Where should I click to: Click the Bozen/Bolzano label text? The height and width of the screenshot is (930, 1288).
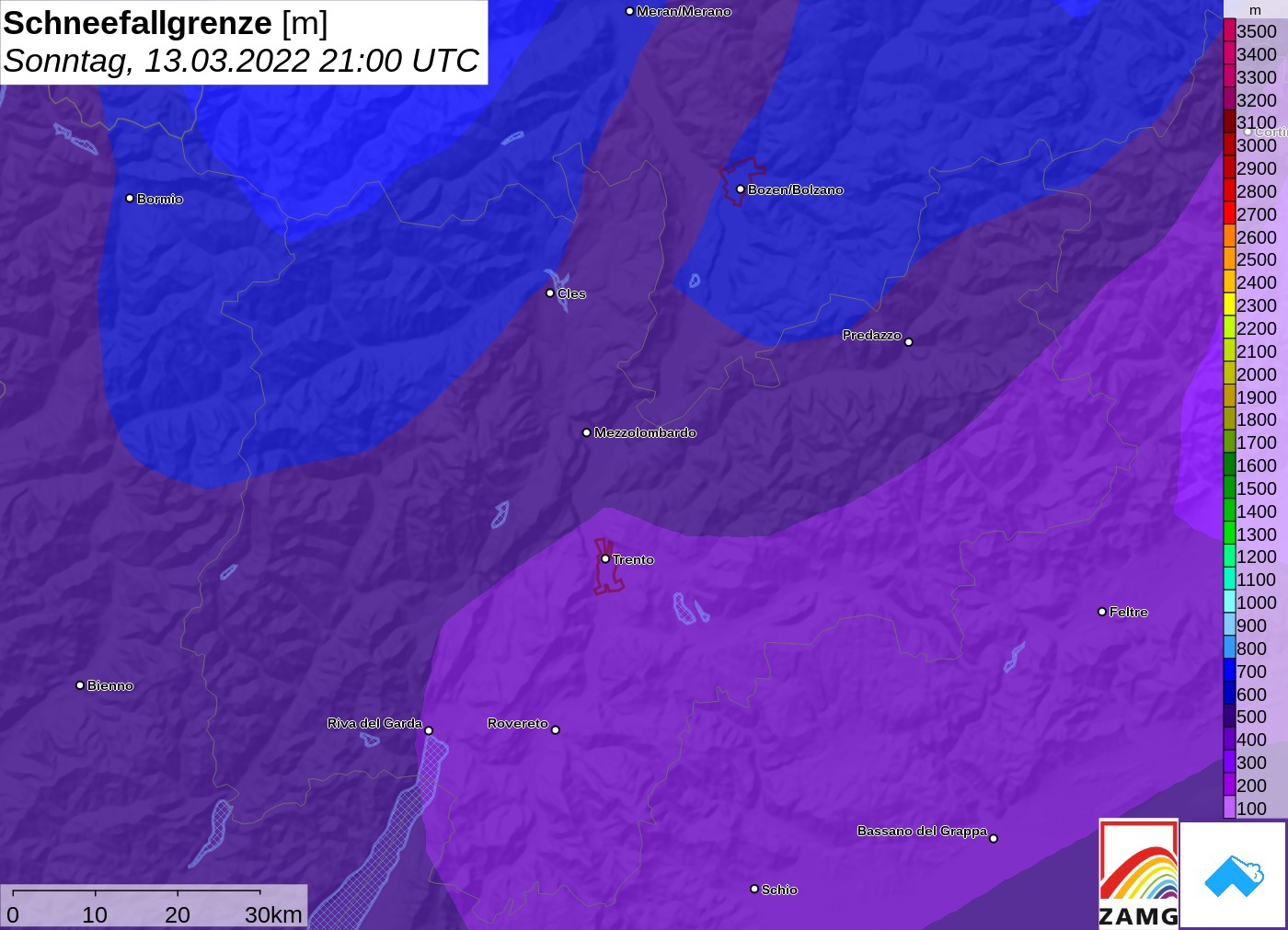(x=795, y=189)
